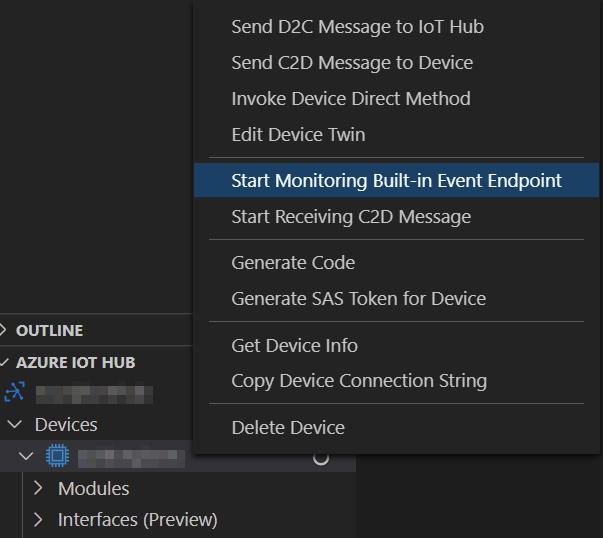Copy Device Connection String

click(x=396, y=381)
